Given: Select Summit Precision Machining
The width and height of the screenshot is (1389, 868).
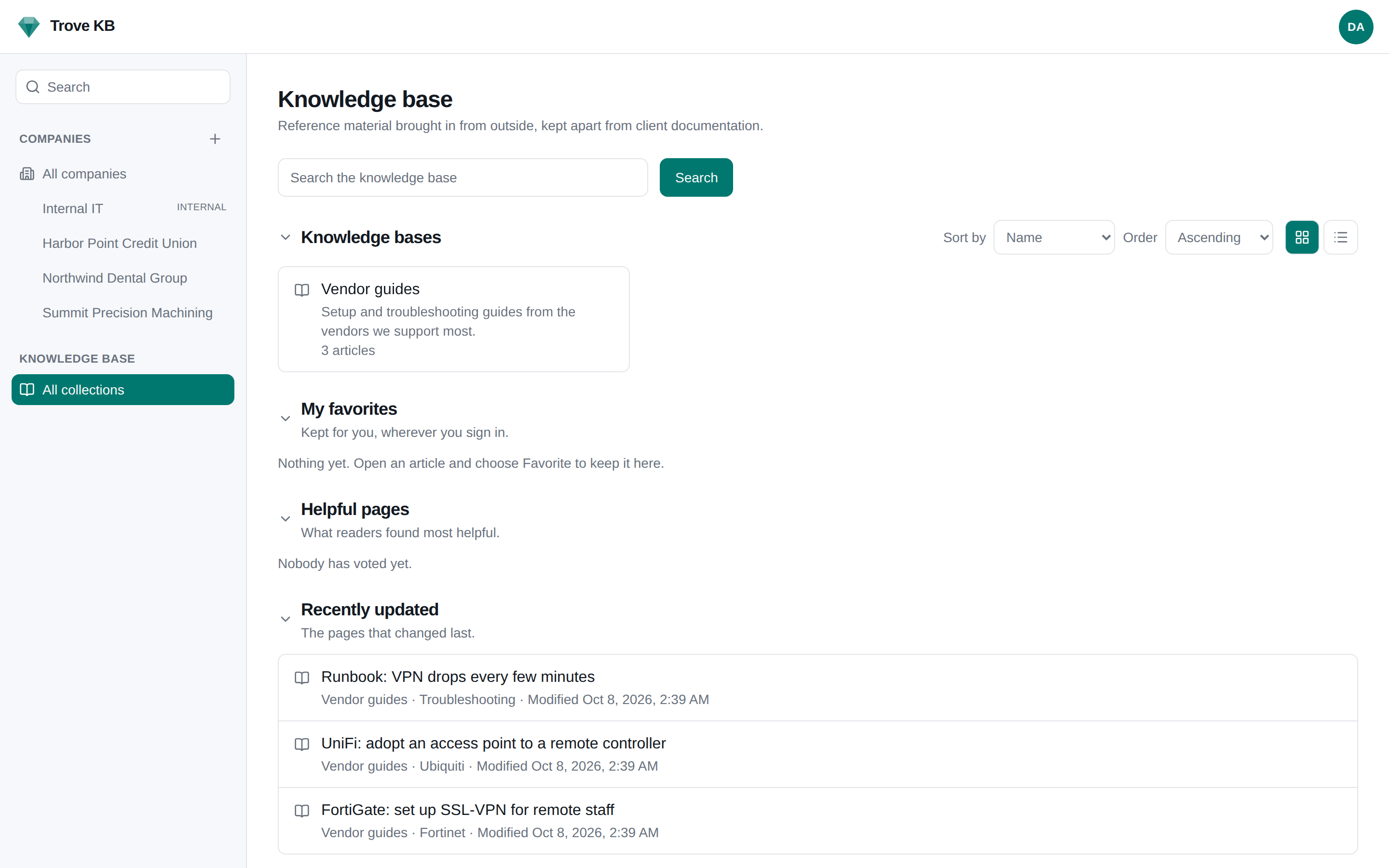Looking at the screenshot, I should [x=123, y=313].
